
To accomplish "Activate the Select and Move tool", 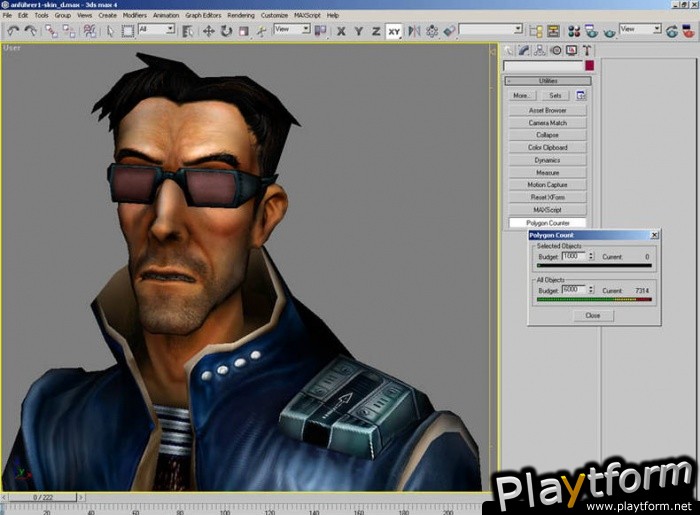I will 208,31.
